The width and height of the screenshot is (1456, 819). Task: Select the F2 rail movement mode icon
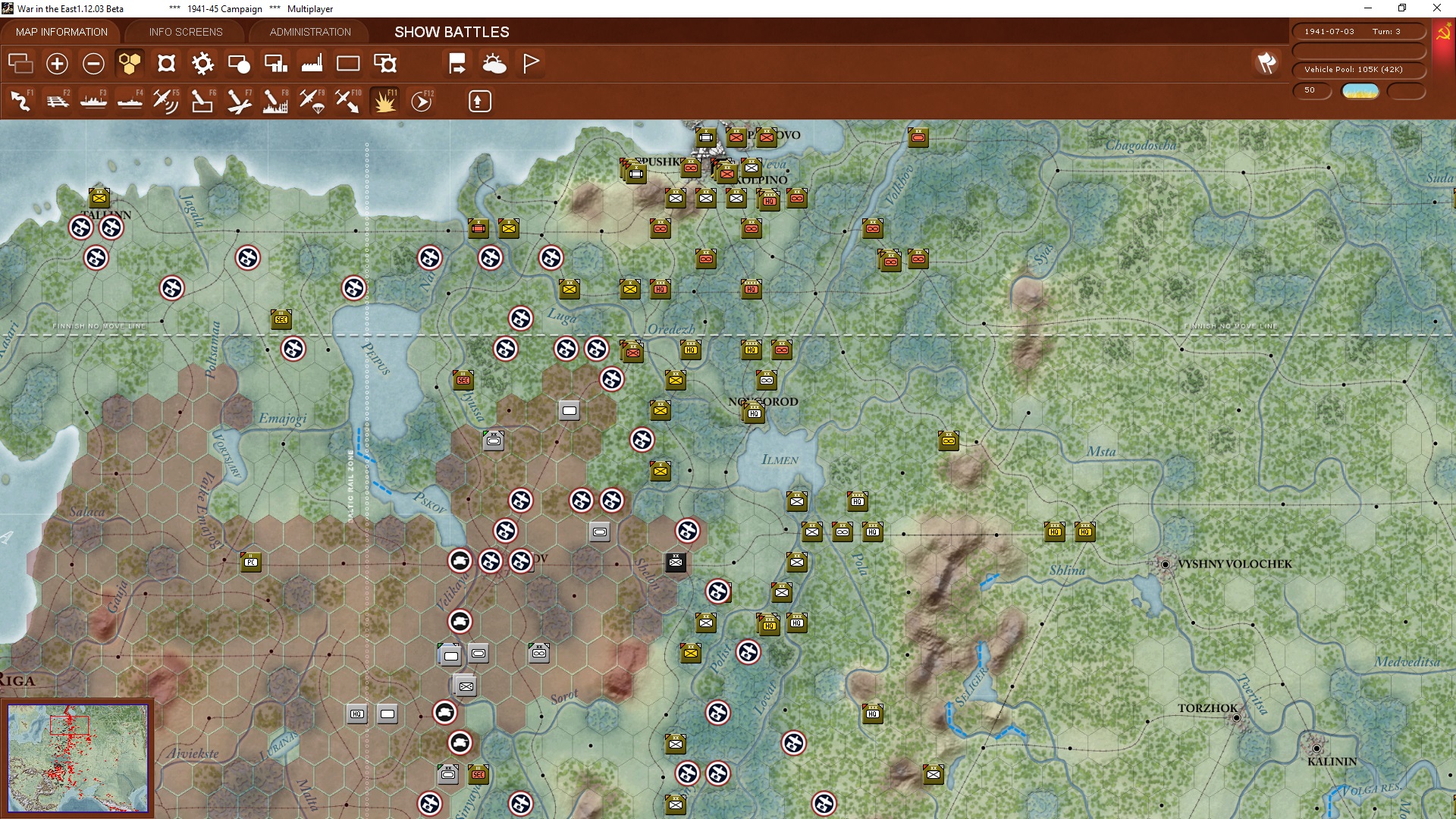(57, 101)
